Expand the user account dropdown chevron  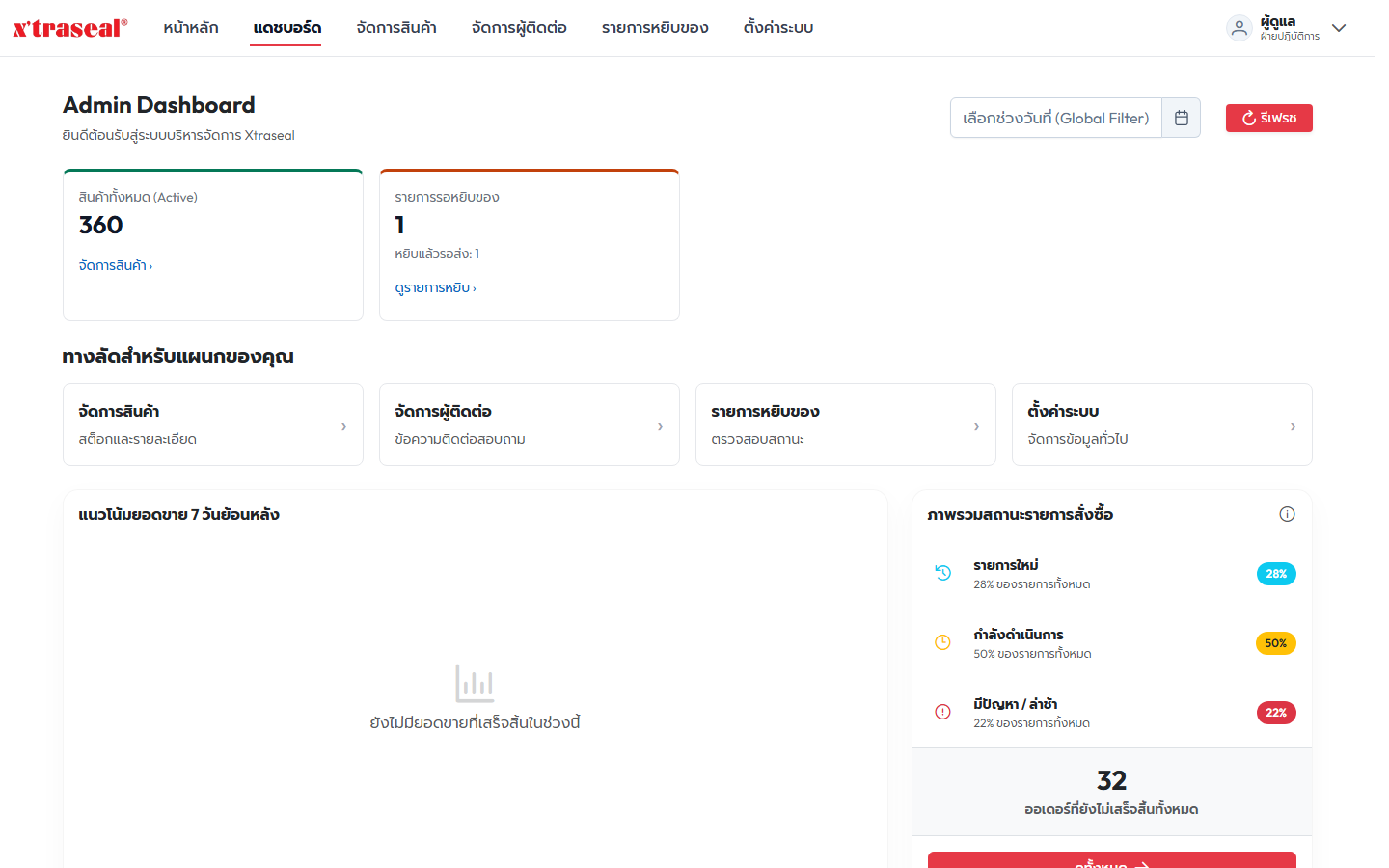1339,28
